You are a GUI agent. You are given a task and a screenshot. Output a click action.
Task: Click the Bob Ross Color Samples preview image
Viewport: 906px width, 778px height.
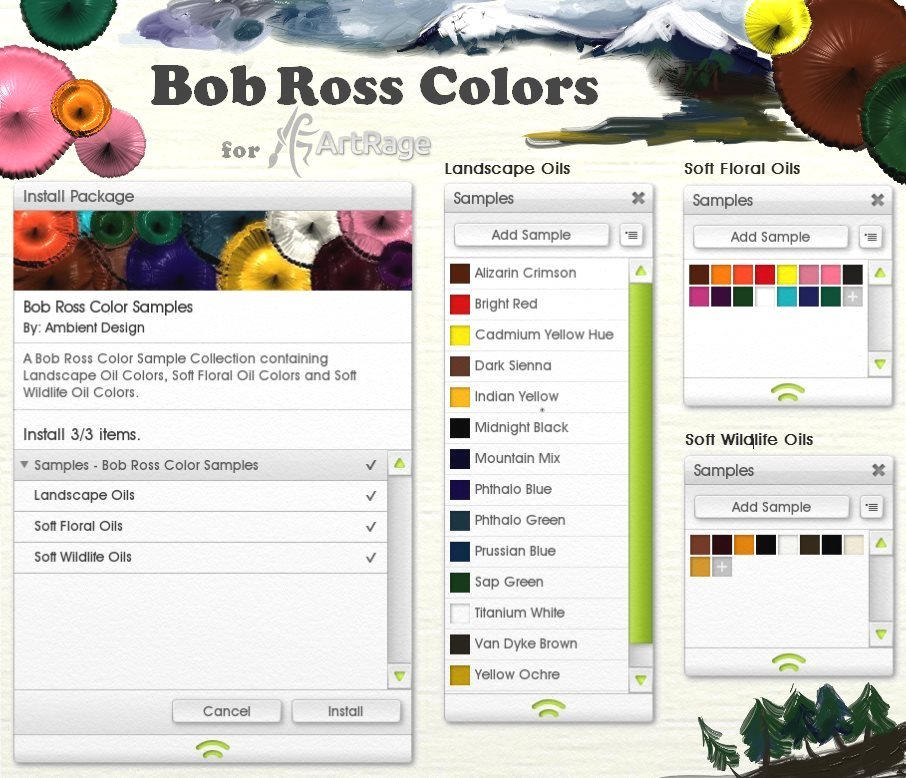[213, 250]
